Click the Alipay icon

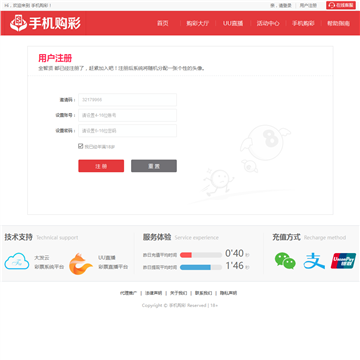pyautogui.click(x=314, y=261)
